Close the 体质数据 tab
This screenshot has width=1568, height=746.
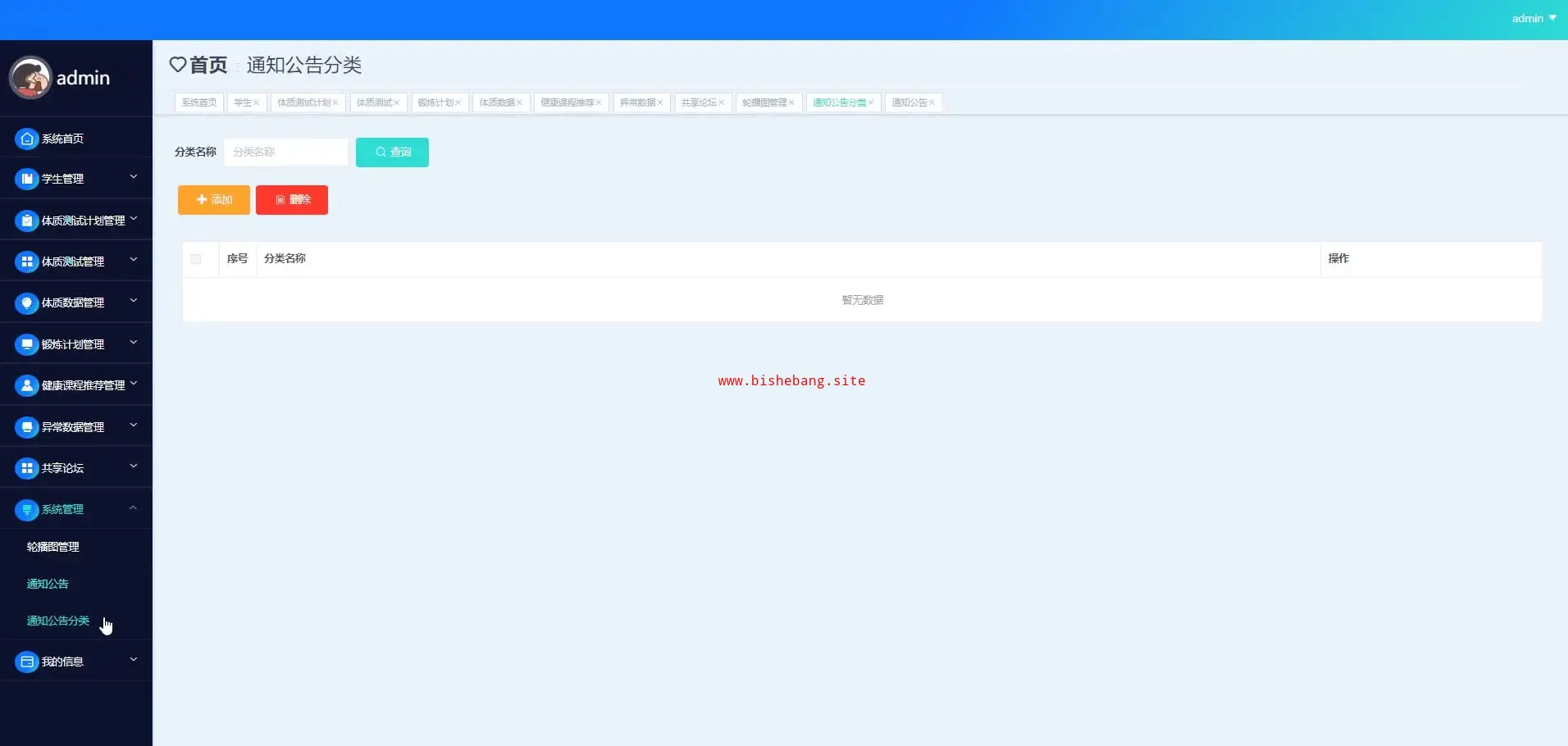520,102
